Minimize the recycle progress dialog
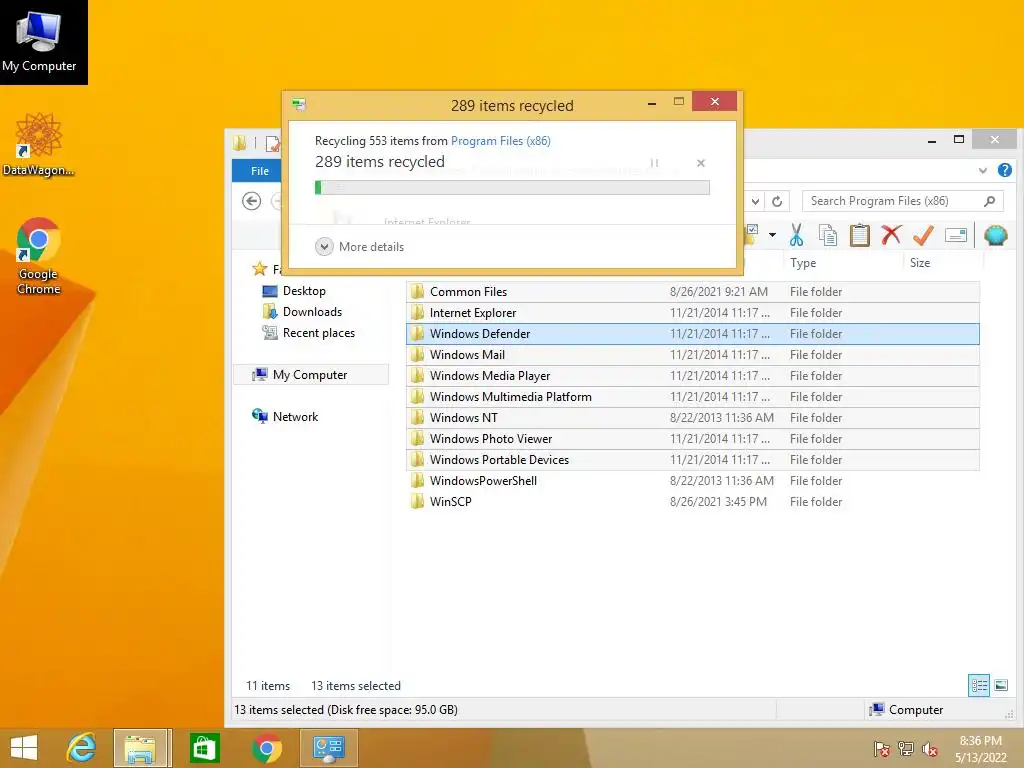The image size is (1024, 768). pyautogui.click(x=652, y=102)
